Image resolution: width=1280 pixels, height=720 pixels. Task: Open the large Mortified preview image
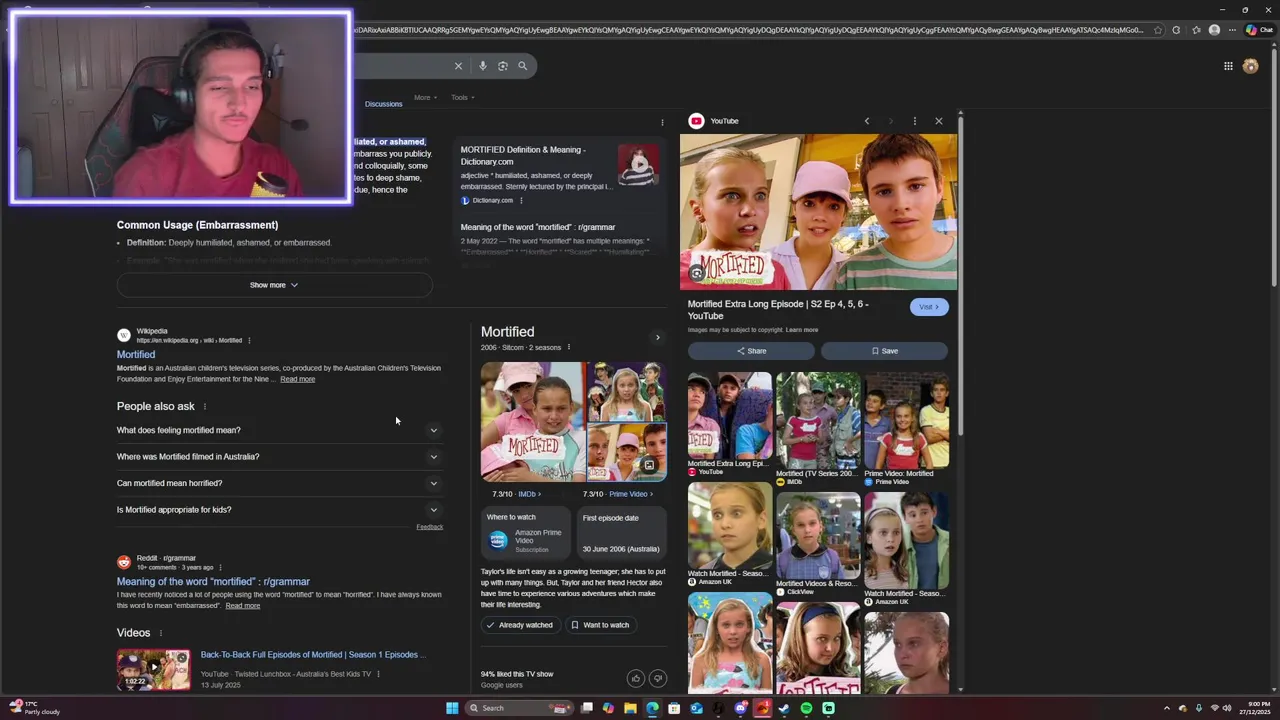818,213
